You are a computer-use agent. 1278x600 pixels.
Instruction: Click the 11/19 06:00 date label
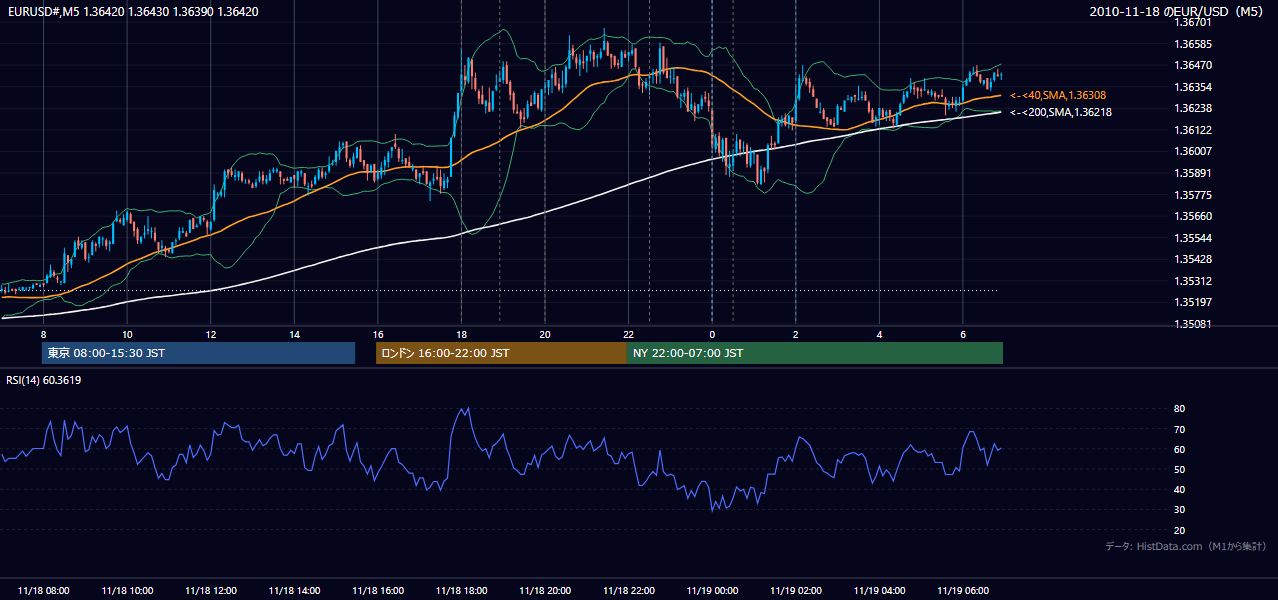962,591
